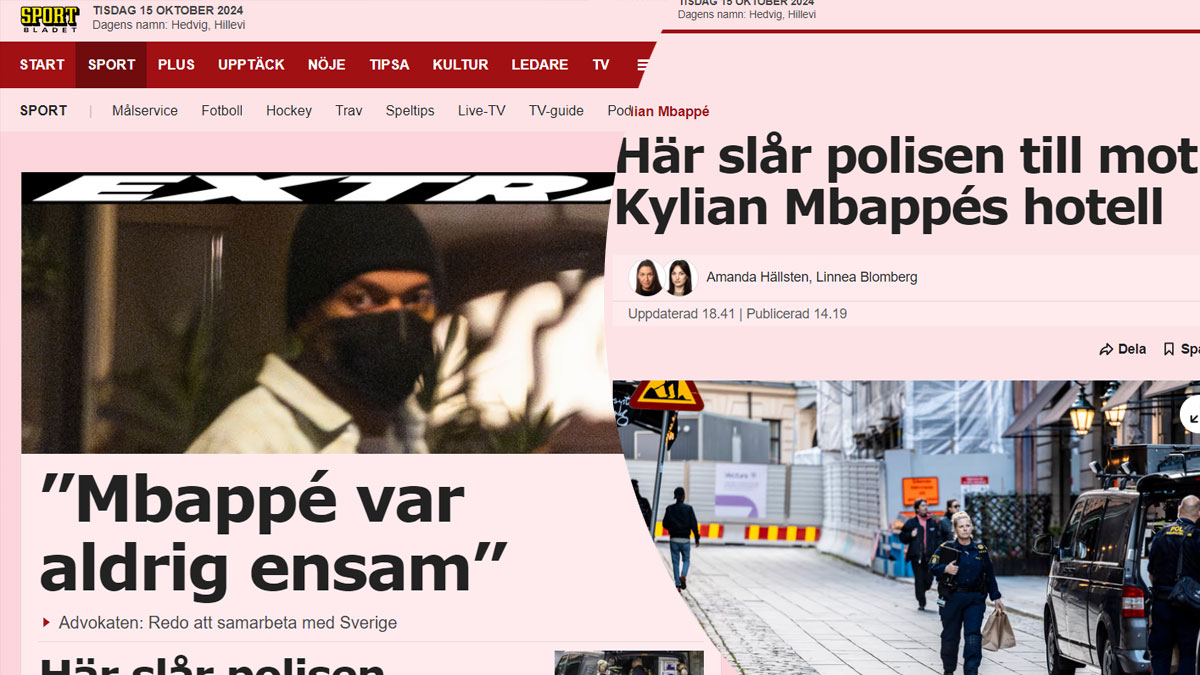This screenshot has width=1200, height=675.
Task: Click the Kylian Mbappé topic tag
Action: (x=670, y=111)
